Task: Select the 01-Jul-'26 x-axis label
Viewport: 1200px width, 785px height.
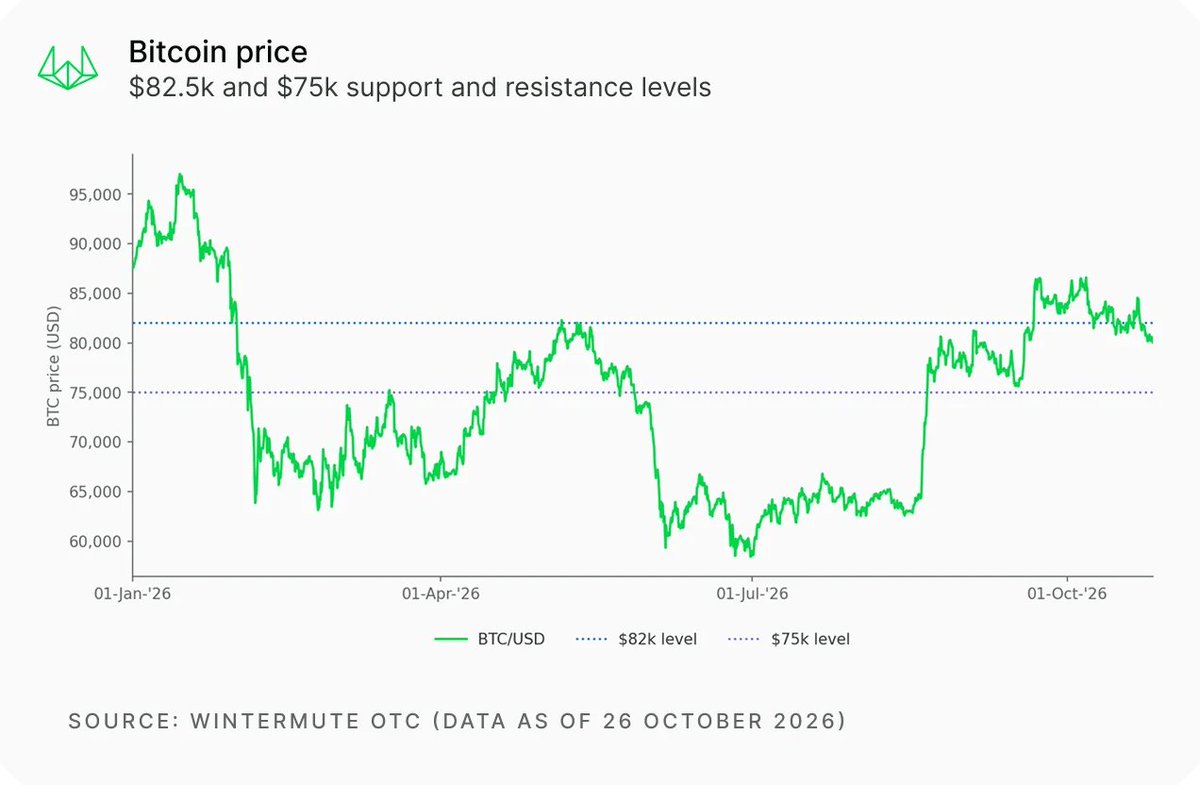Action: click(749, 594)
